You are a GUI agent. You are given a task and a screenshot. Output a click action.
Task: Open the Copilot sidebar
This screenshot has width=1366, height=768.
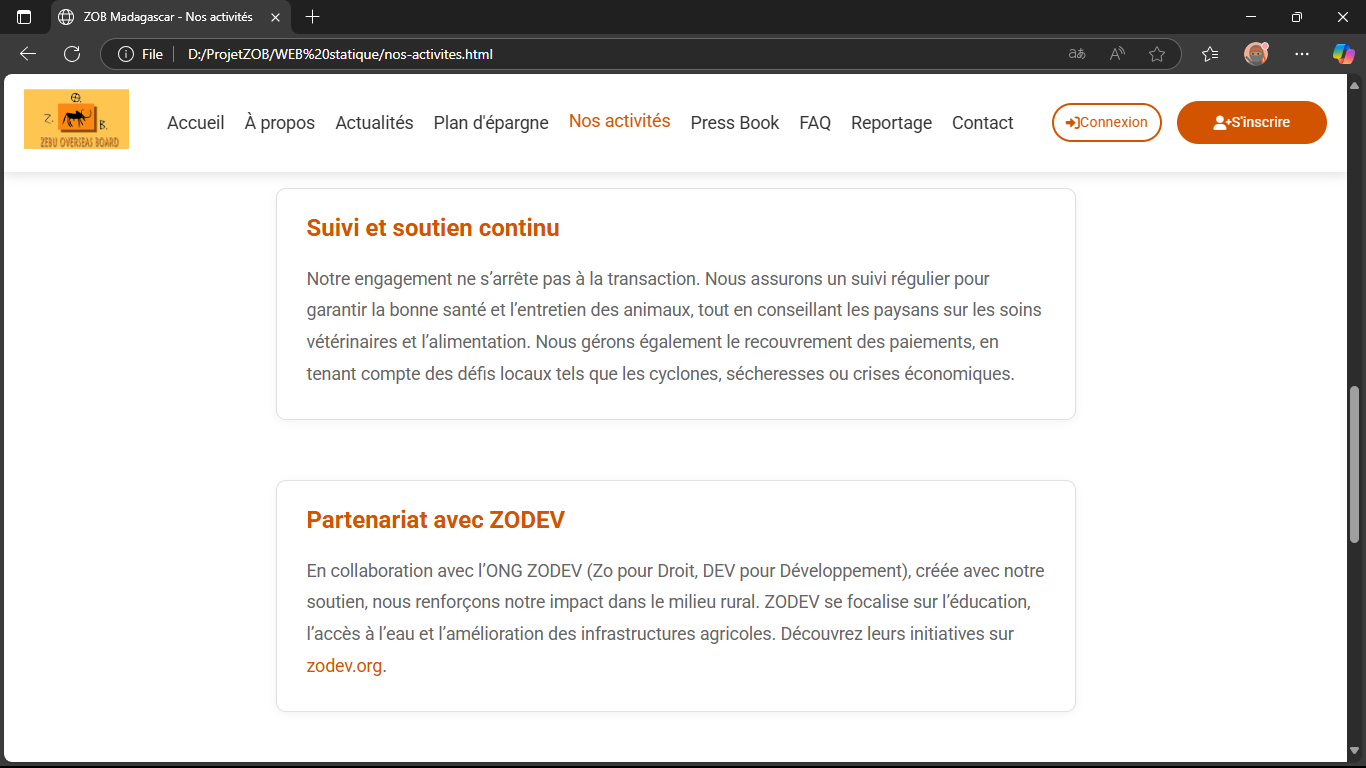pyautogui.click(x=1343, y=54)
